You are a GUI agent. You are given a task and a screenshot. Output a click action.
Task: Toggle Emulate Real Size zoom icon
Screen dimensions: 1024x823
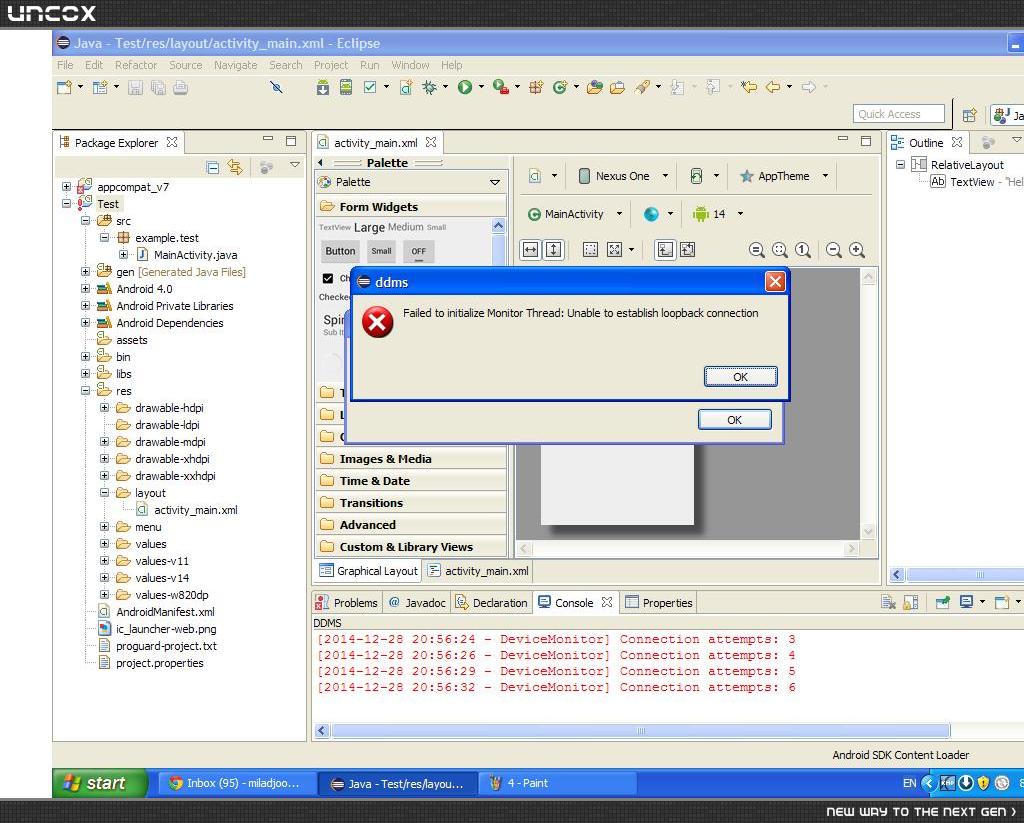(x=756, y=250)
